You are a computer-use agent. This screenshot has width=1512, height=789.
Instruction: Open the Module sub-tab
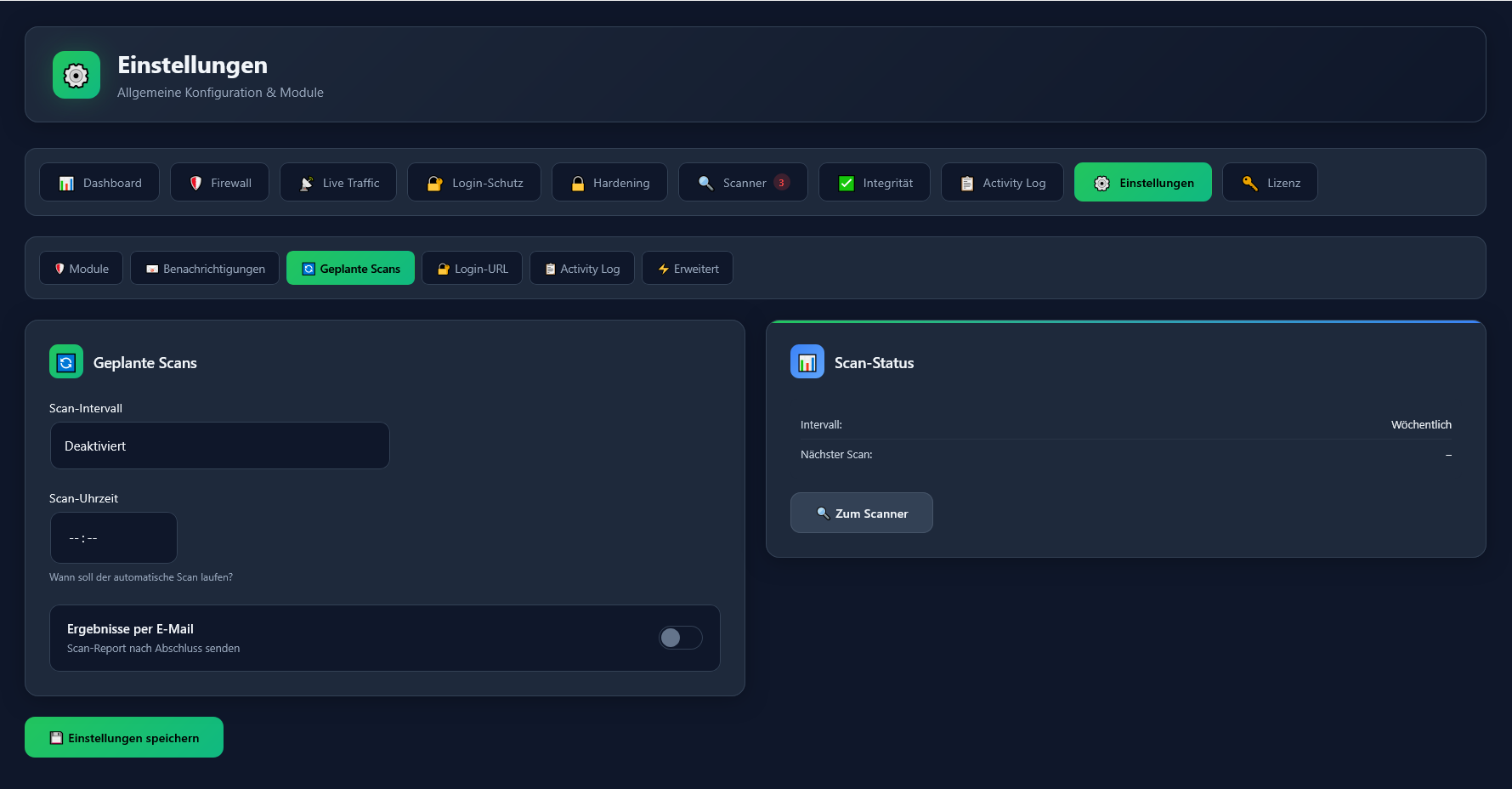pyautogui.click(x=82, y=269)
